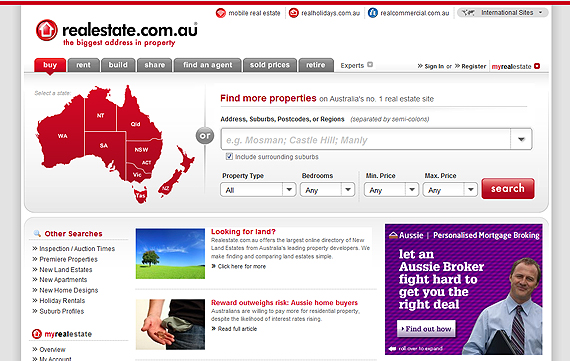Open the sold prices tab
Screen dimensions: 570x361
(270, 65)
